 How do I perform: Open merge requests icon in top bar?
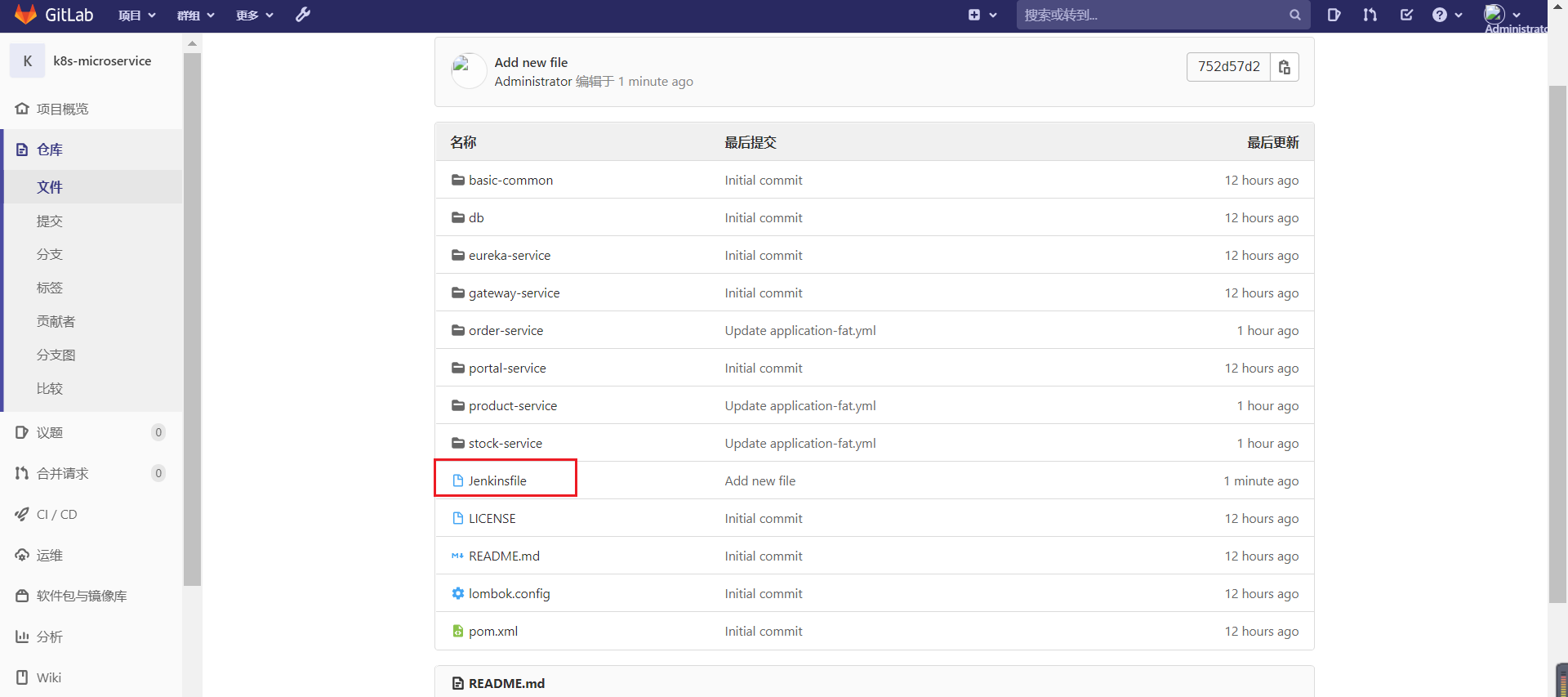[x=1370, y=15]
